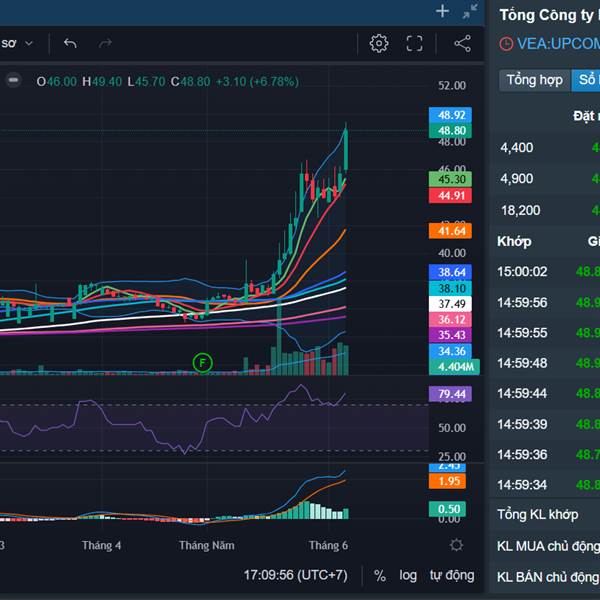Viewport: 600px width, 600px height.
Task: Expand the dropdown arrow beside 'sơ'
Action: 29,43
